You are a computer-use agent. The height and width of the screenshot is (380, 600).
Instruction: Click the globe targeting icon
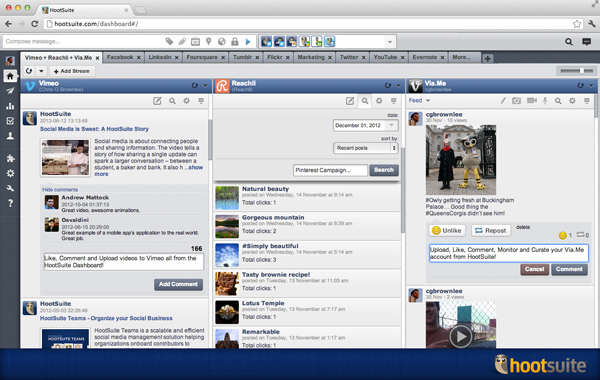tap(222, 41)
